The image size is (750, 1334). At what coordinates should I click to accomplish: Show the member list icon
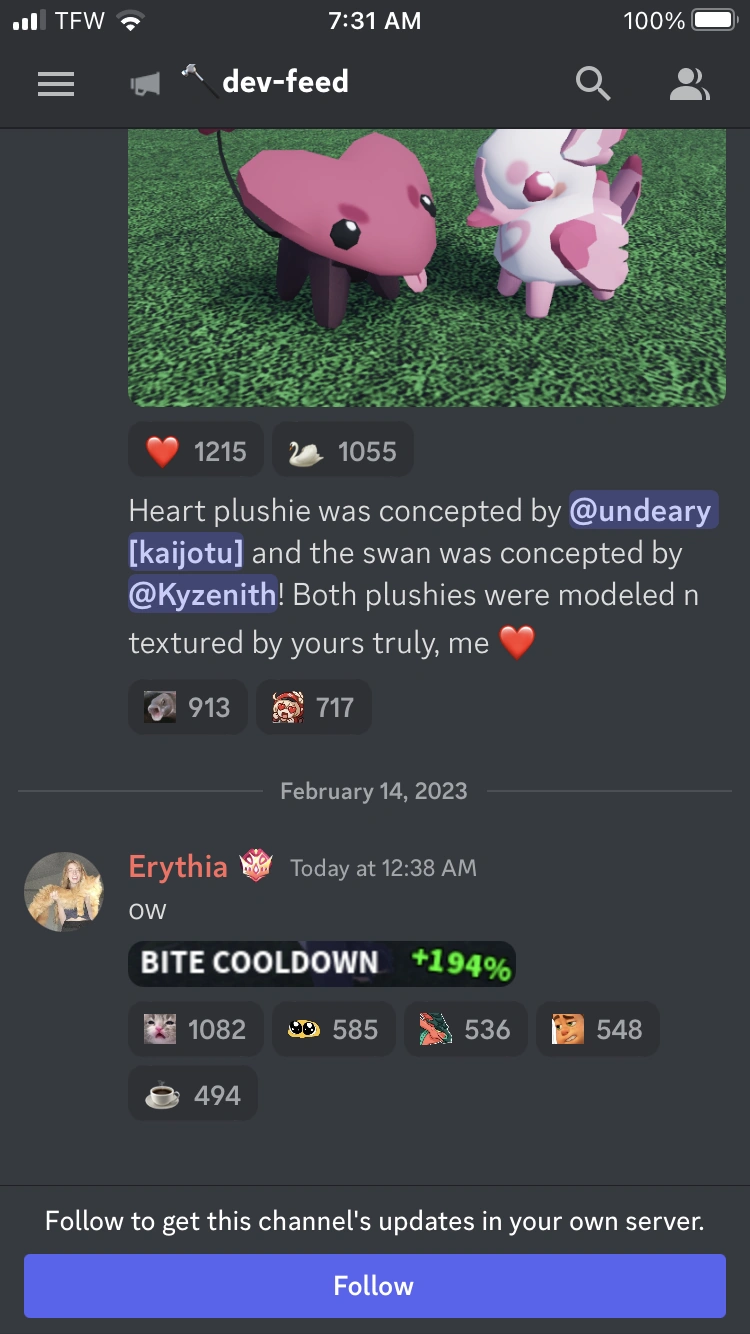[689, 84]
